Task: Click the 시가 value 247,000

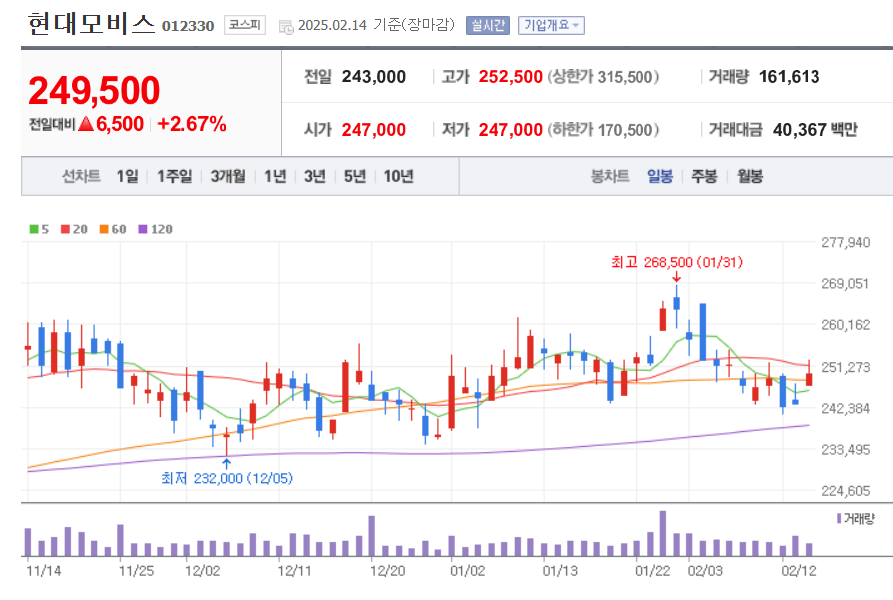Action: pyautogui.click(x=374, y=130)
